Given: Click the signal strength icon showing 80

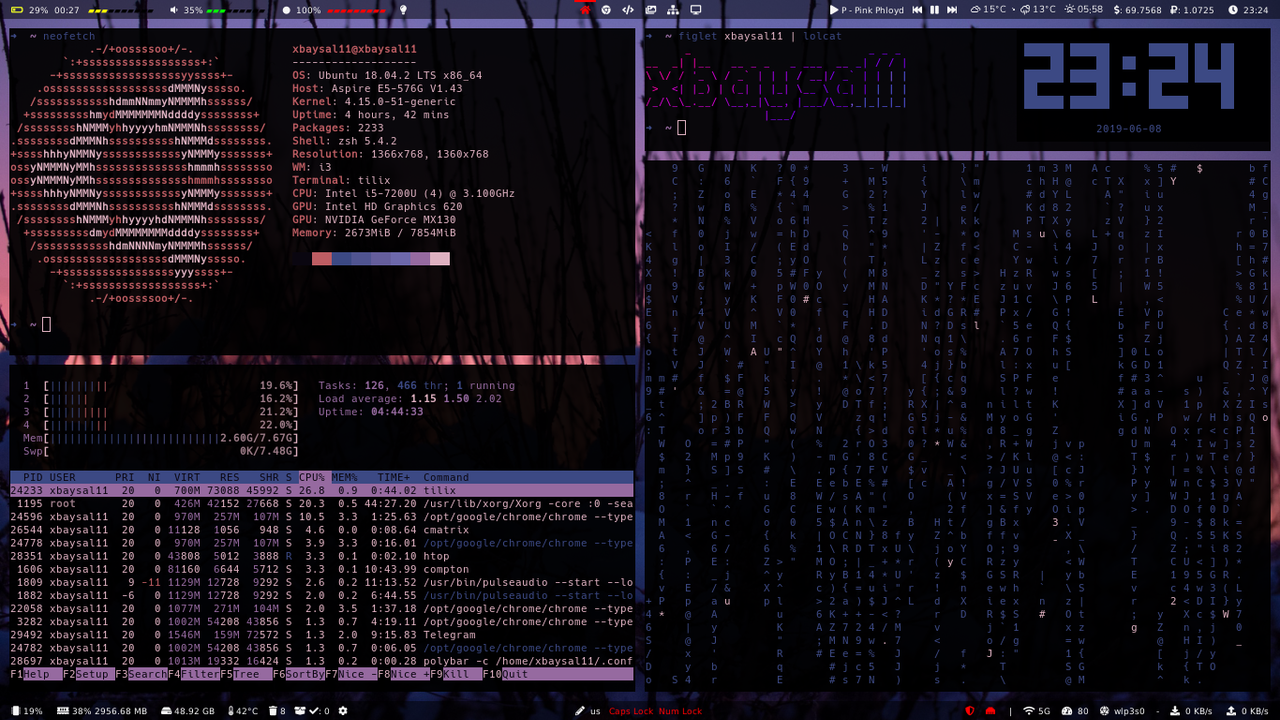Looking at the screenshot, I should pos(1066,711).
